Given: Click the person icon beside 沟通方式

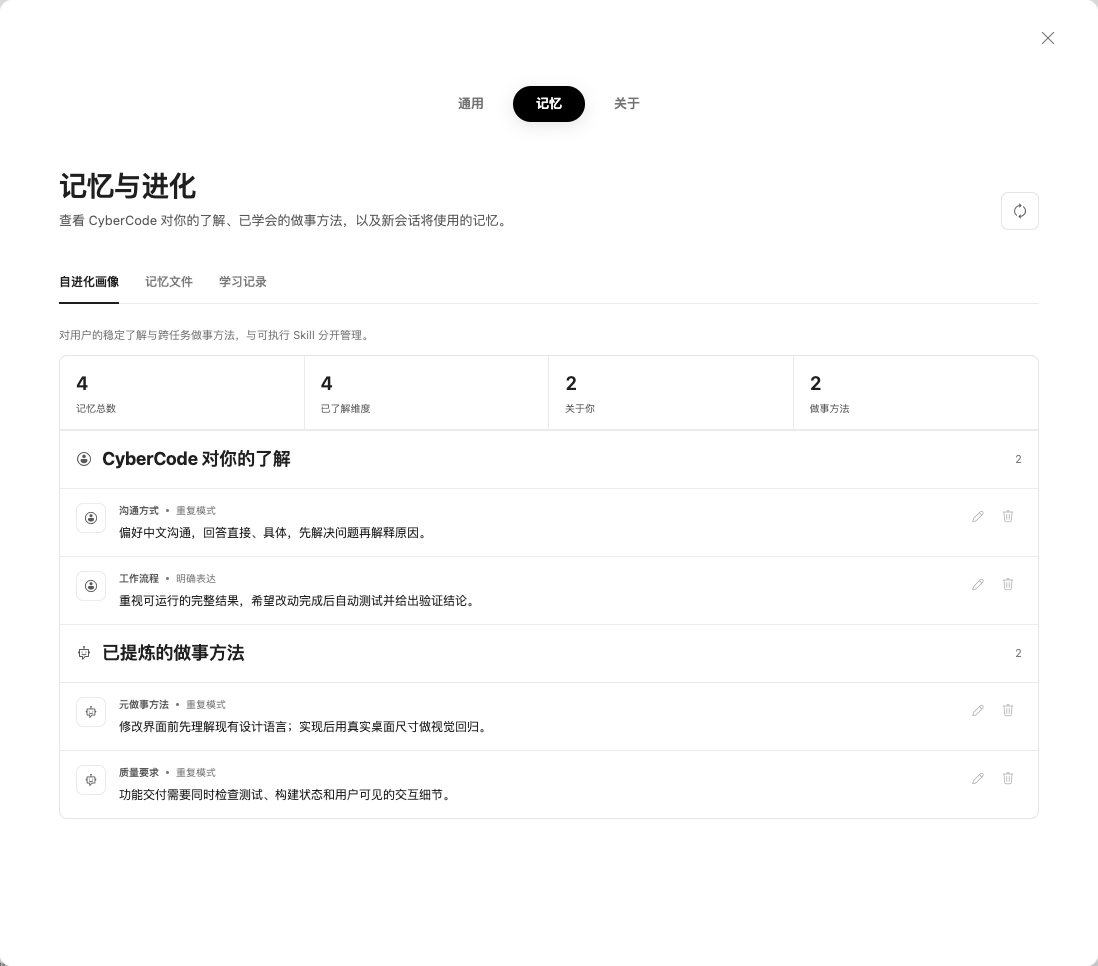Looking at the screenshot, I should point(91,518).
